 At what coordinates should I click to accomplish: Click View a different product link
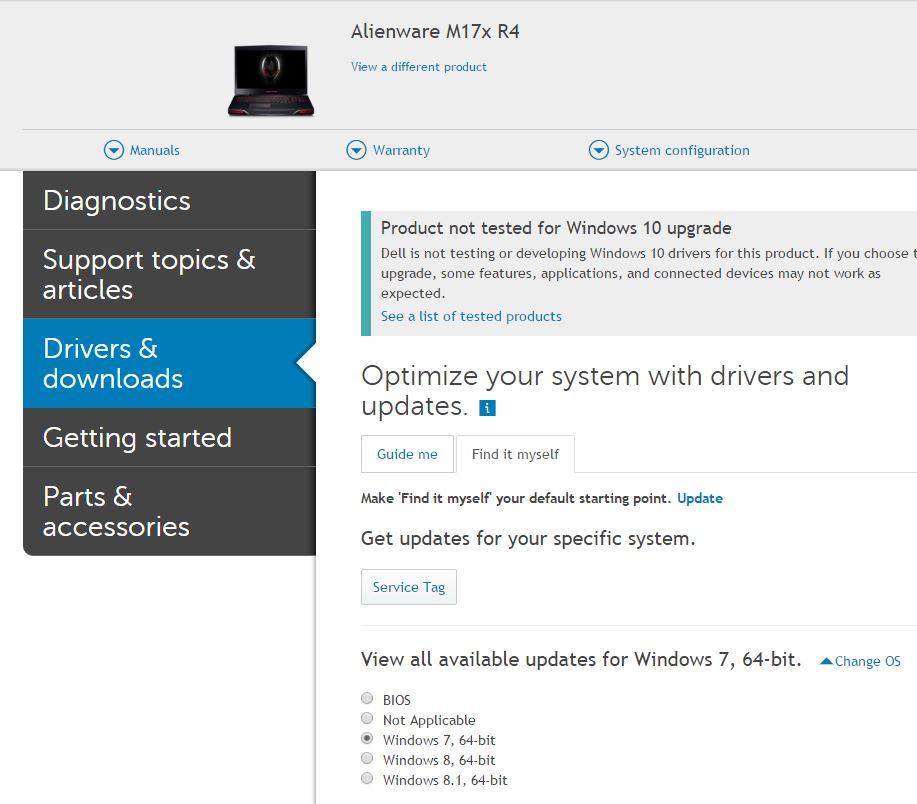[419, 67]
